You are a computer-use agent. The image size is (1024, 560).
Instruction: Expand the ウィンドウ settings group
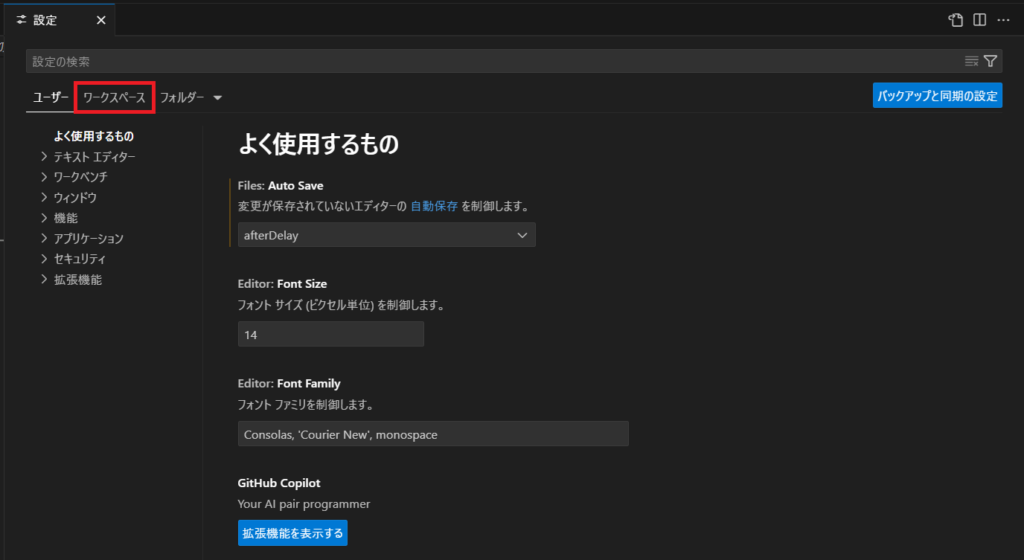tap(44, 197)
